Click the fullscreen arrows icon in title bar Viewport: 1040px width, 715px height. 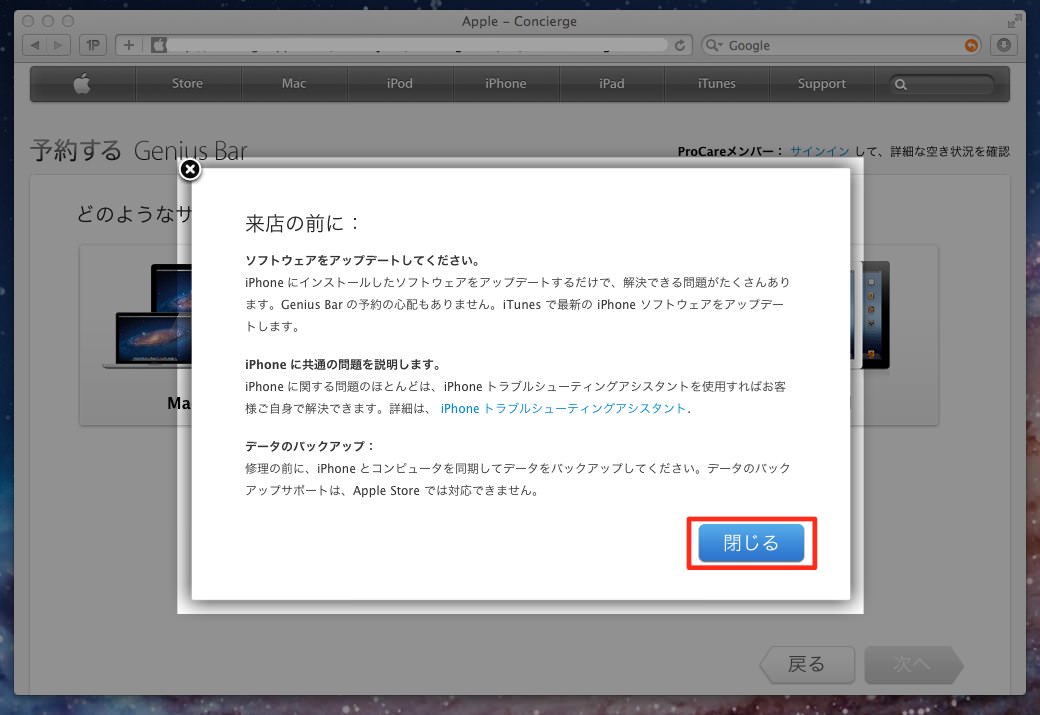tap(1013, 21)
